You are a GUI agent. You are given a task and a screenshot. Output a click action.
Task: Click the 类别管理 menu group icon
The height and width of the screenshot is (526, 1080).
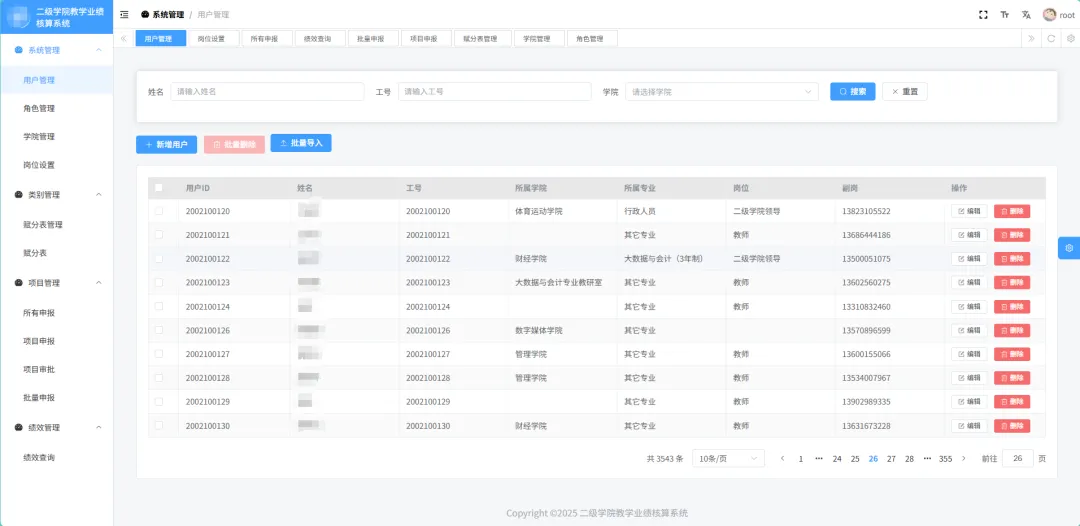pyautogui.click(x=19, y=195)
